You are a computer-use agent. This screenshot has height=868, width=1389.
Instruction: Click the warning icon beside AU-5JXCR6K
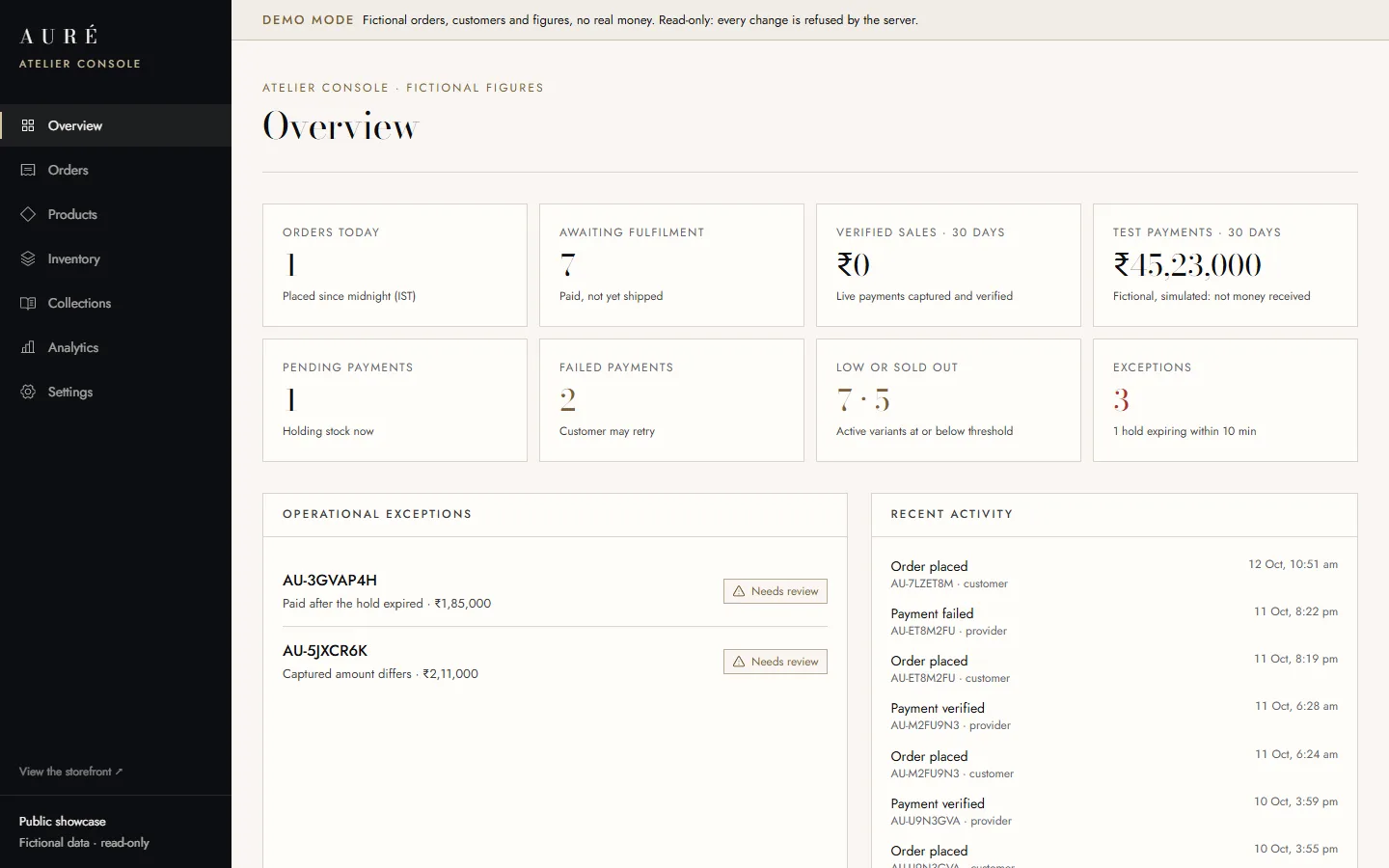[739, 662]
